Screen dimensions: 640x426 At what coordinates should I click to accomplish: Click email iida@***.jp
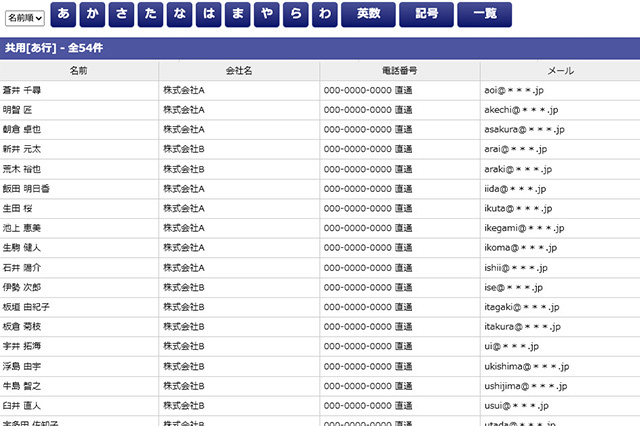[x=515, y=189]
